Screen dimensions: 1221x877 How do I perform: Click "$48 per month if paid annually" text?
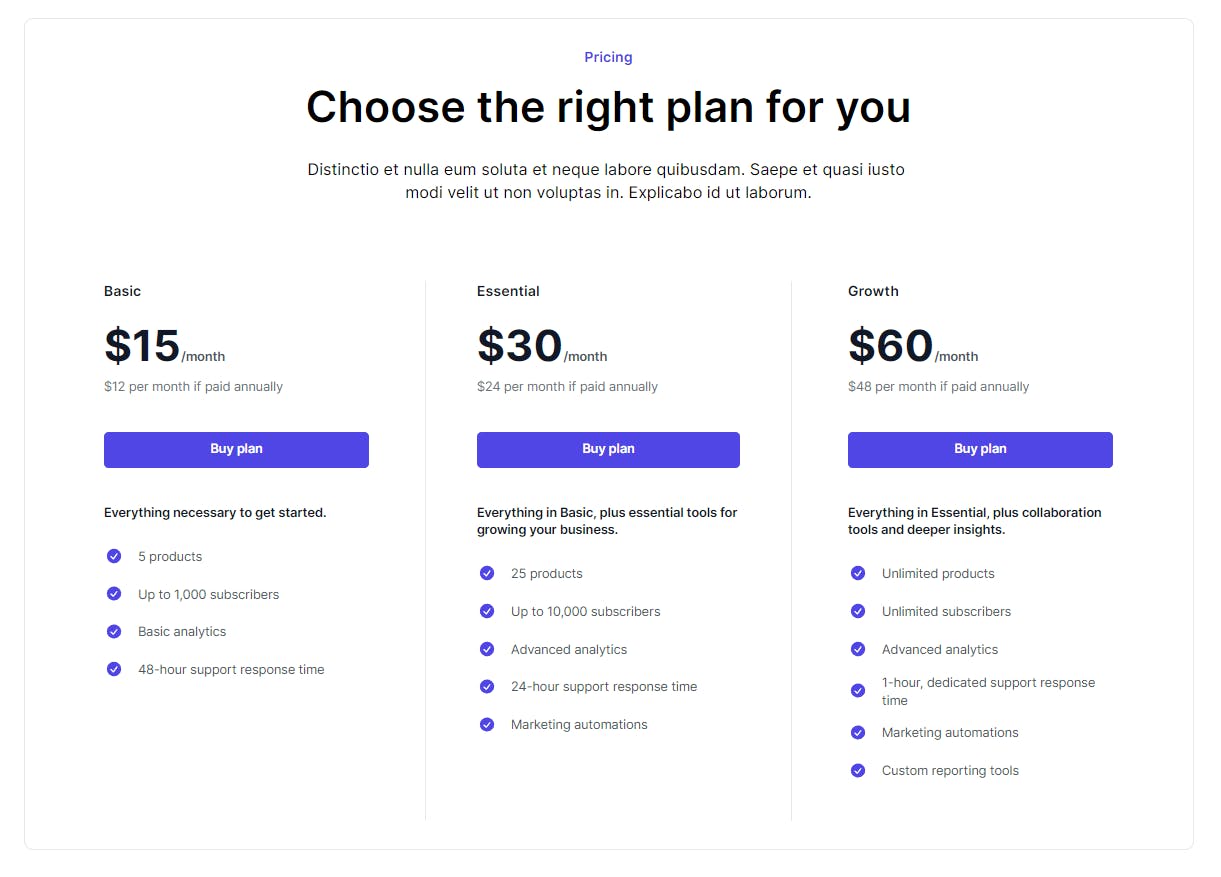click(938, 386)
